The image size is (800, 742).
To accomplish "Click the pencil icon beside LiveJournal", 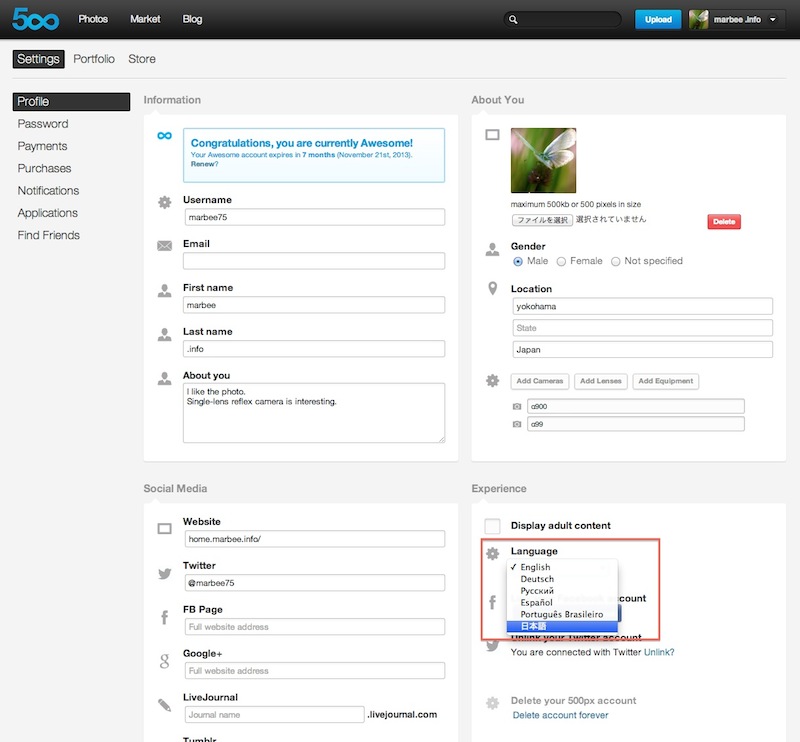I will pos(164,705).
